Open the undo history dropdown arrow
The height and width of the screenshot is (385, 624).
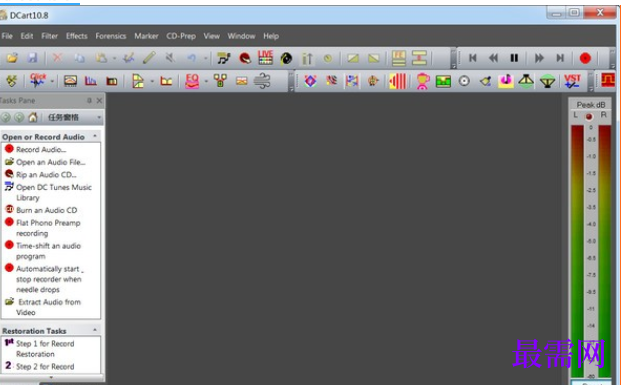pyautogui.click(x=205, y=59)
